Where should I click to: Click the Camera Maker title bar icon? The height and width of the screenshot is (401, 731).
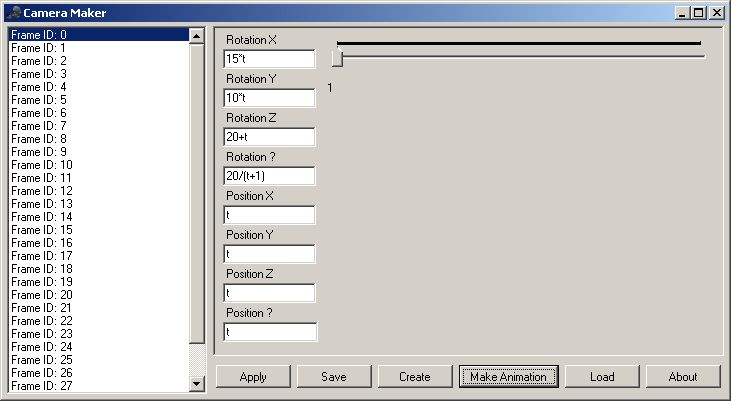13,13
